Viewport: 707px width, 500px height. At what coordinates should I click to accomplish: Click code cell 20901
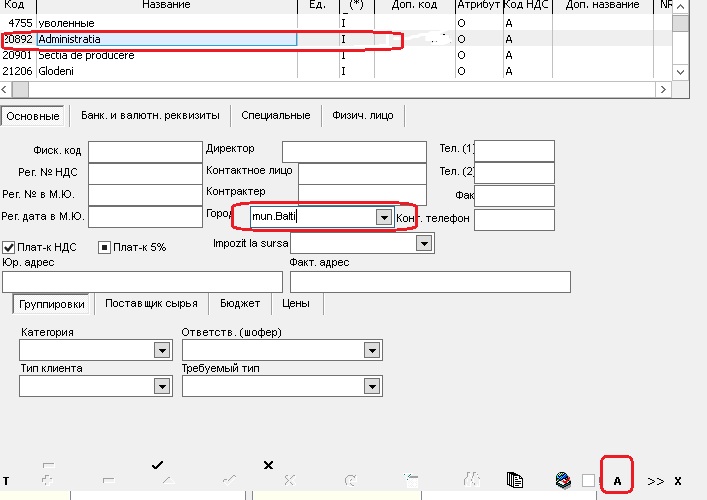pyautogui.click(x=17, y=55)
